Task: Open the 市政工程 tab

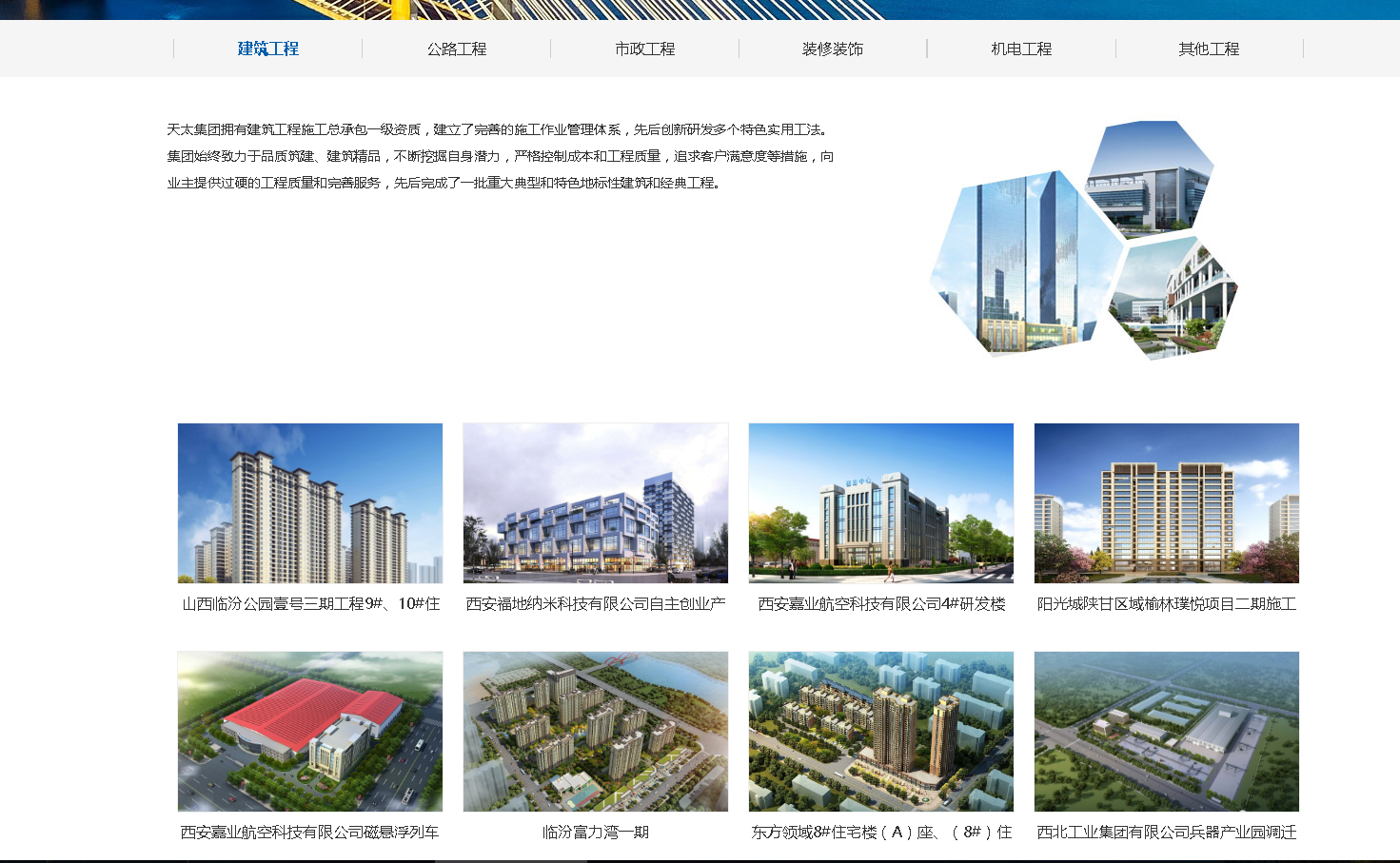Action: click(644, 49)
